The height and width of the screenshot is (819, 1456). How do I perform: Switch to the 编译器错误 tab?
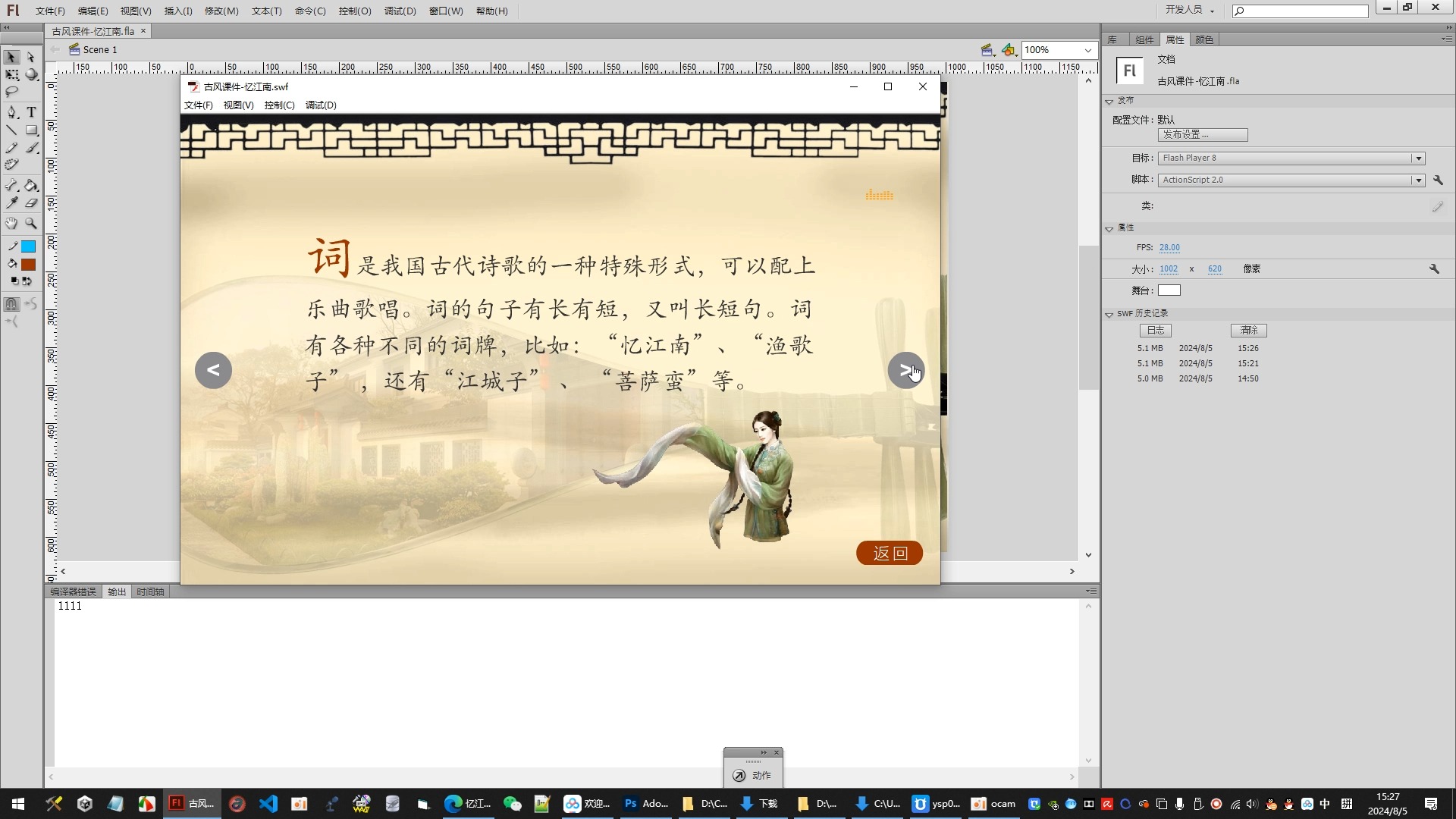tap(74, 592)
